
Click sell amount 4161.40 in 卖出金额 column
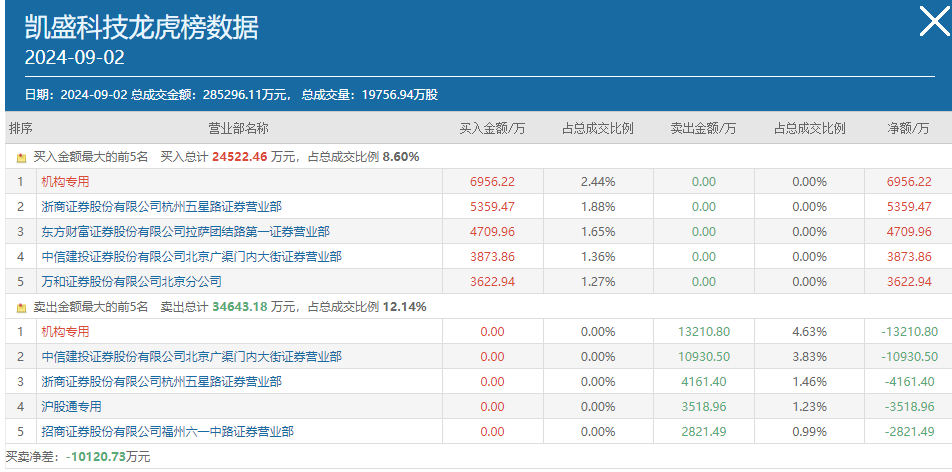(704, 381)
